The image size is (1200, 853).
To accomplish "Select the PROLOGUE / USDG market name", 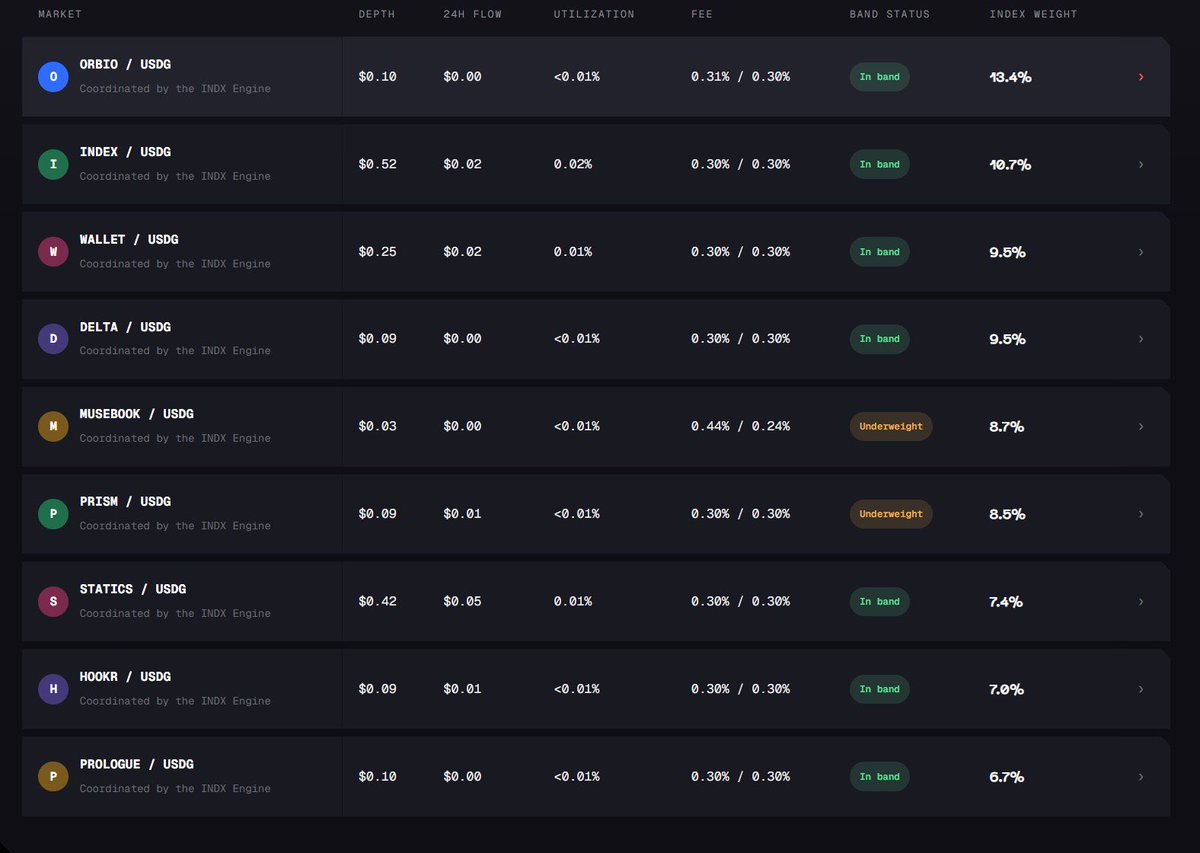I will [137, 764].
